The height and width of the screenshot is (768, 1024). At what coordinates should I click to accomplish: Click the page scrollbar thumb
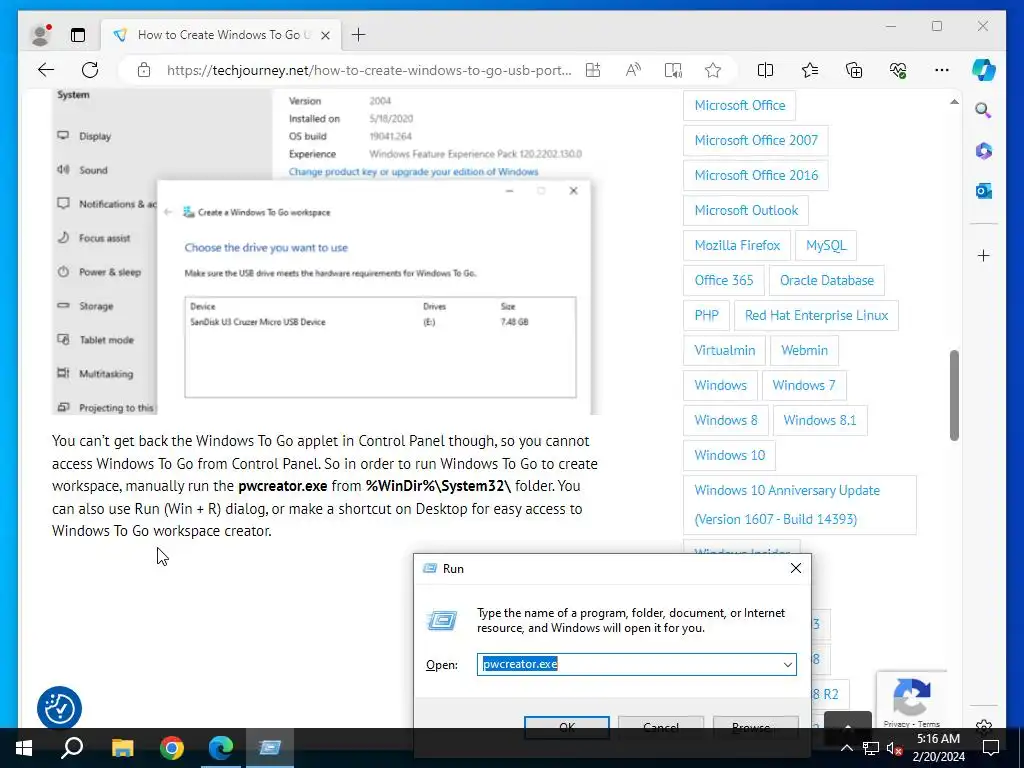pos(954,395)
